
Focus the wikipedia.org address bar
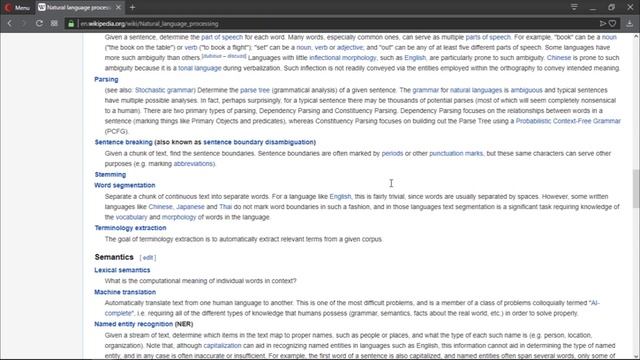tap(335, 24)
